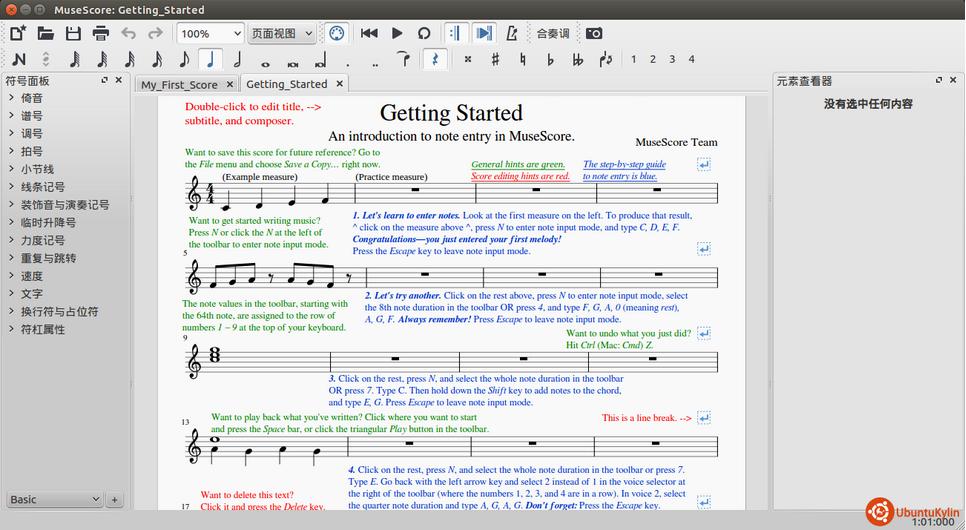The height and width of the screenshot is (530, 966).
Task: Expand the 谱号 palette
Action: pyautogui.click(x=11, y=115)
